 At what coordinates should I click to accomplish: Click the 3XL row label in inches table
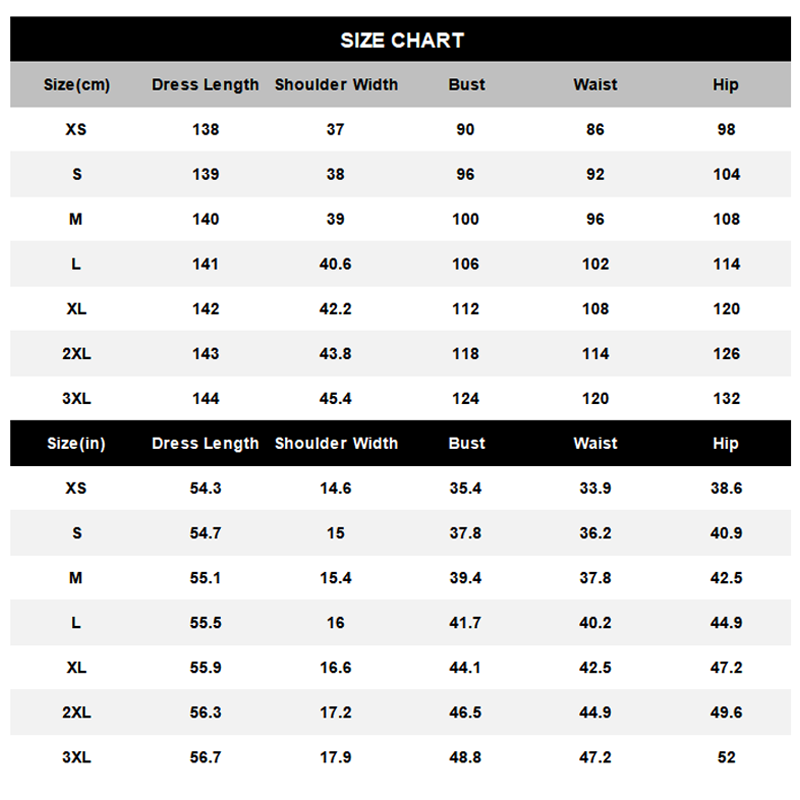pyautogui.click(x=77, y=757)
